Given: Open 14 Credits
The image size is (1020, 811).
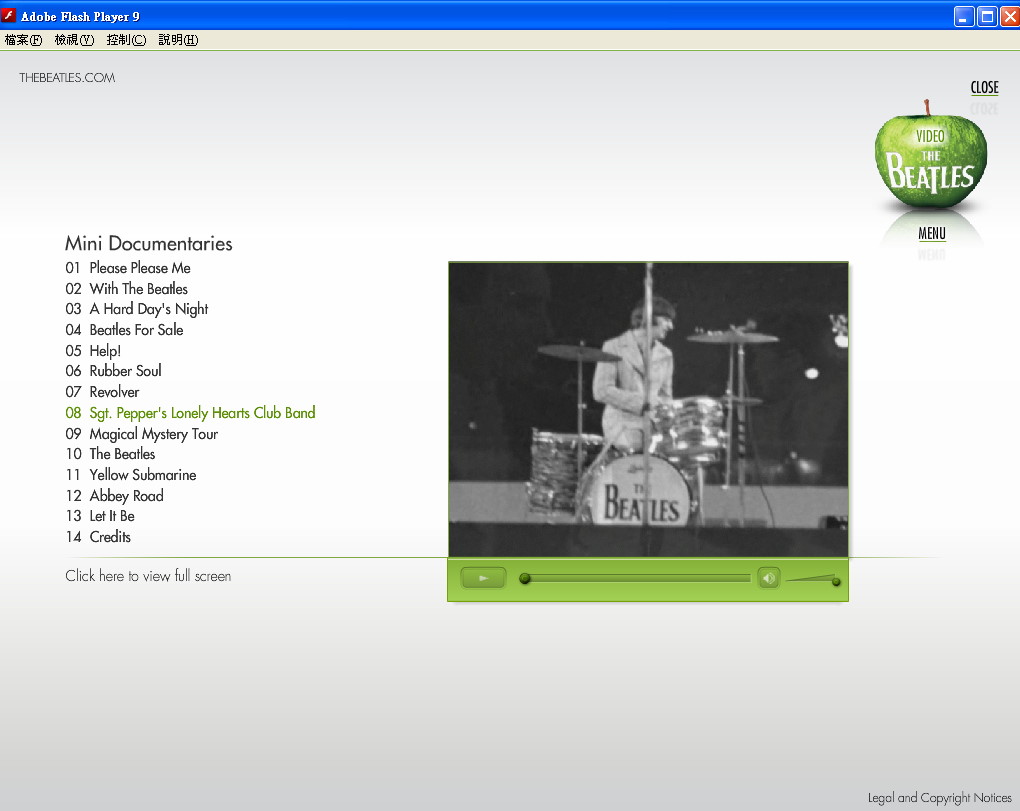Looking at the screenshot, I should 98,537.
